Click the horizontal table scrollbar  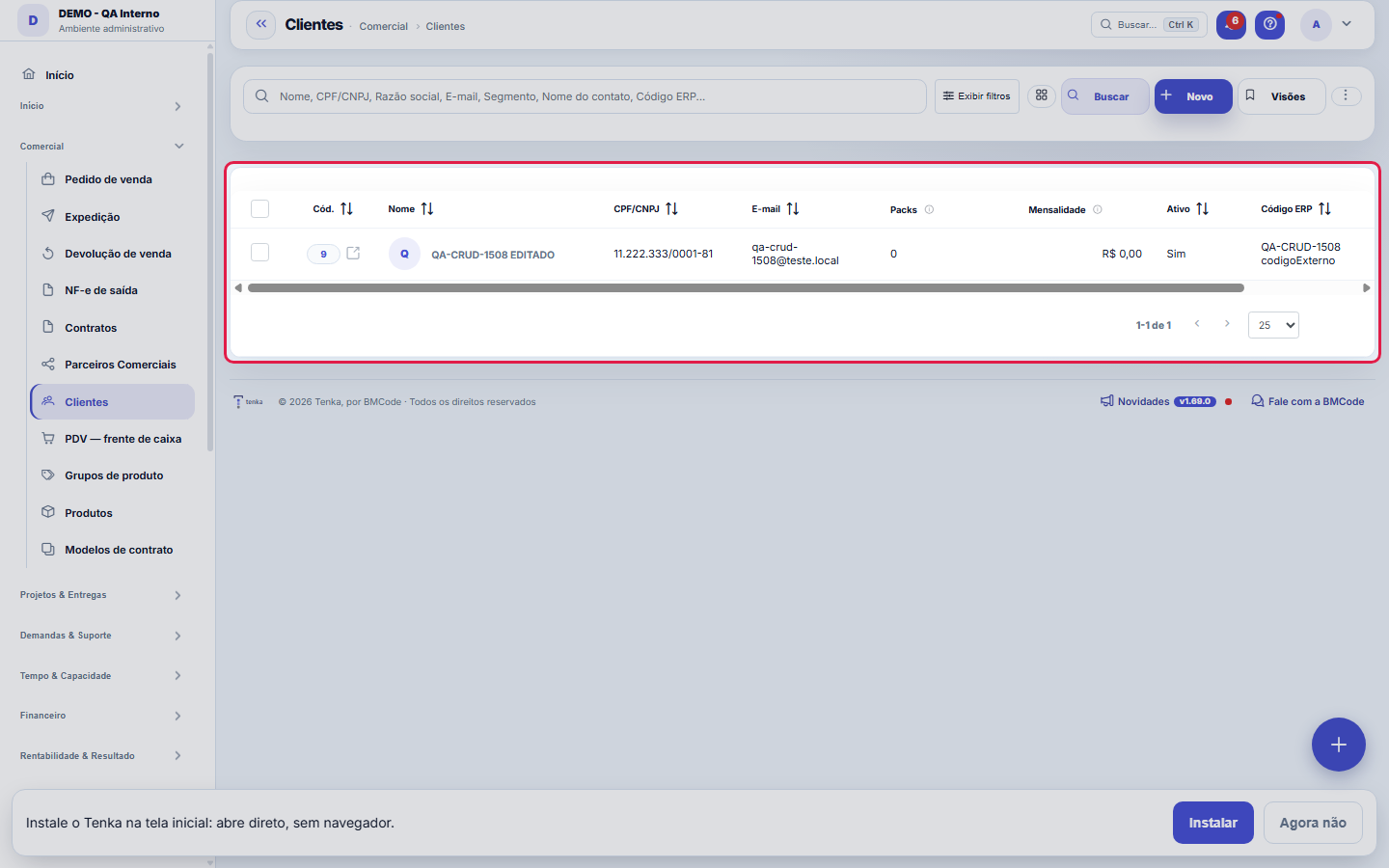tap(746, 287)
